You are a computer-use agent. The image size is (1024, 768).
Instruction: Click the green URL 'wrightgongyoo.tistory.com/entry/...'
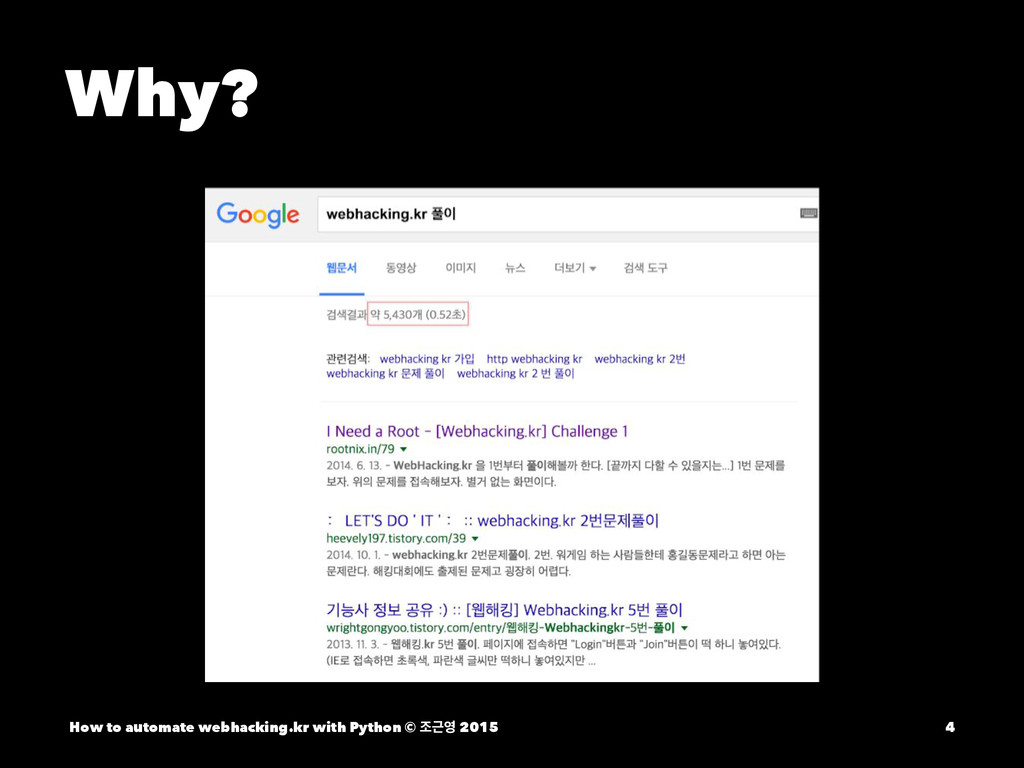(500, 628)
